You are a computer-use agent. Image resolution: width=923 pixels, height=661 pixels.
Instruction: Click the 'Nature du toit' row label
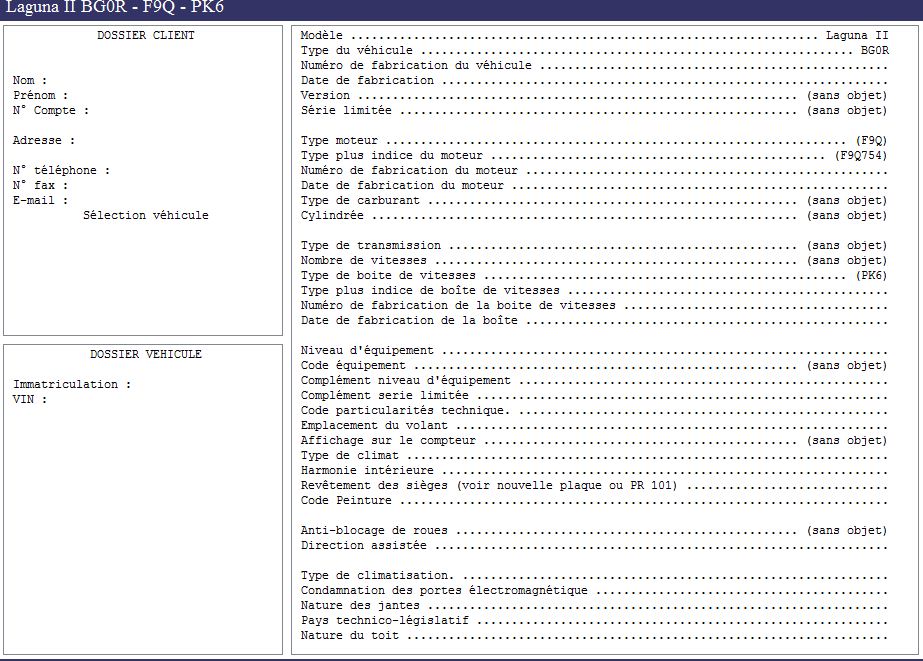pos(350,636)
